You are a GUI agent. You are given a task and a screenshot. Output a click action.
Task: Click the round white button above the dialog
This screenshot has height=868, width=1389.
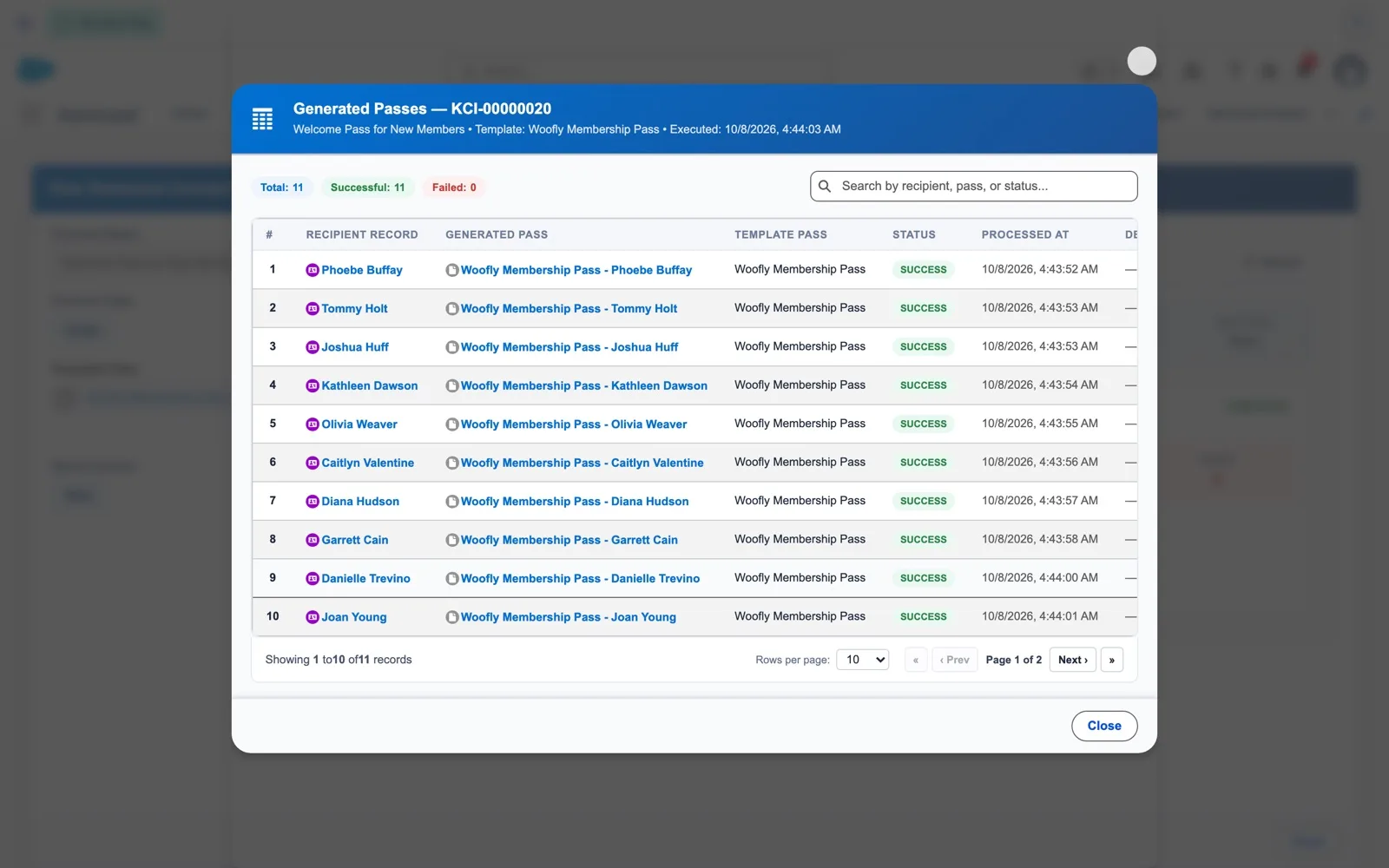pos(1142,61)
